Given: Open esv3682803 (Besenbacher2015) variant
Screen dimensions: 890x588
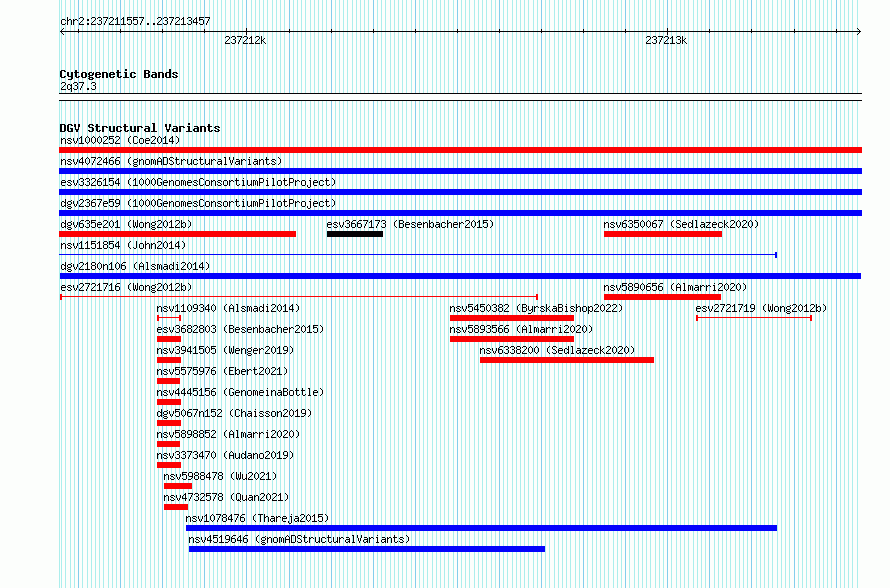Looking at the screenshot, I should 240,329.
